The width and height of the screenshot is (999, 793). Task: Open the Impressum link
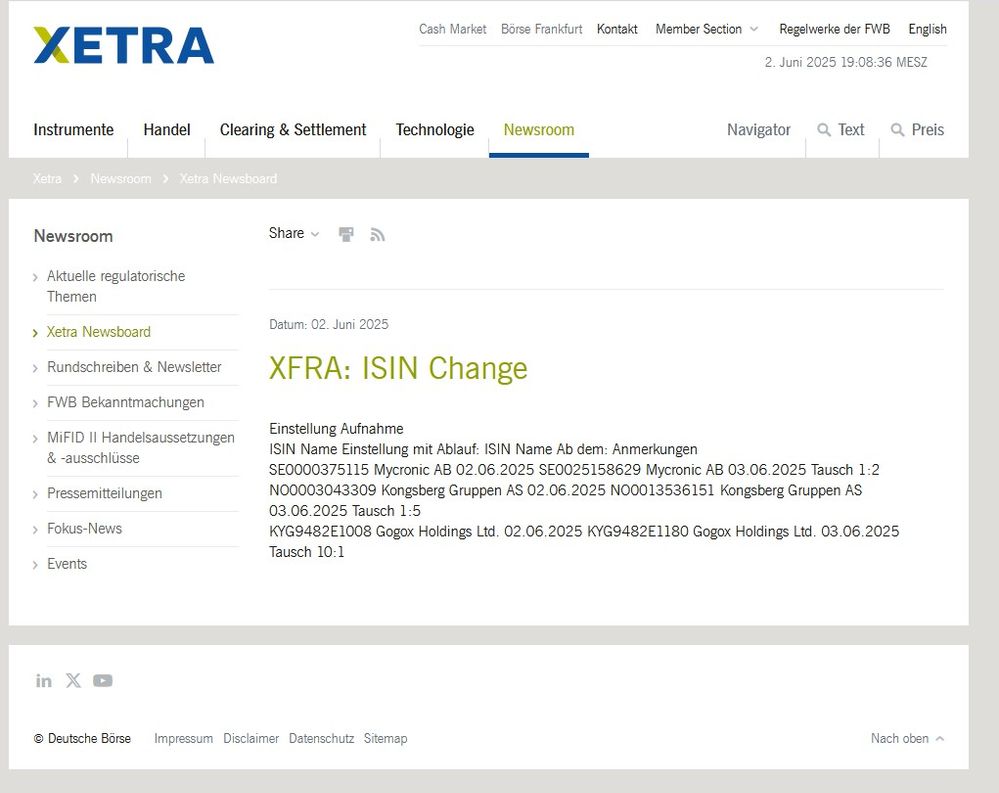tap(183, 738)
